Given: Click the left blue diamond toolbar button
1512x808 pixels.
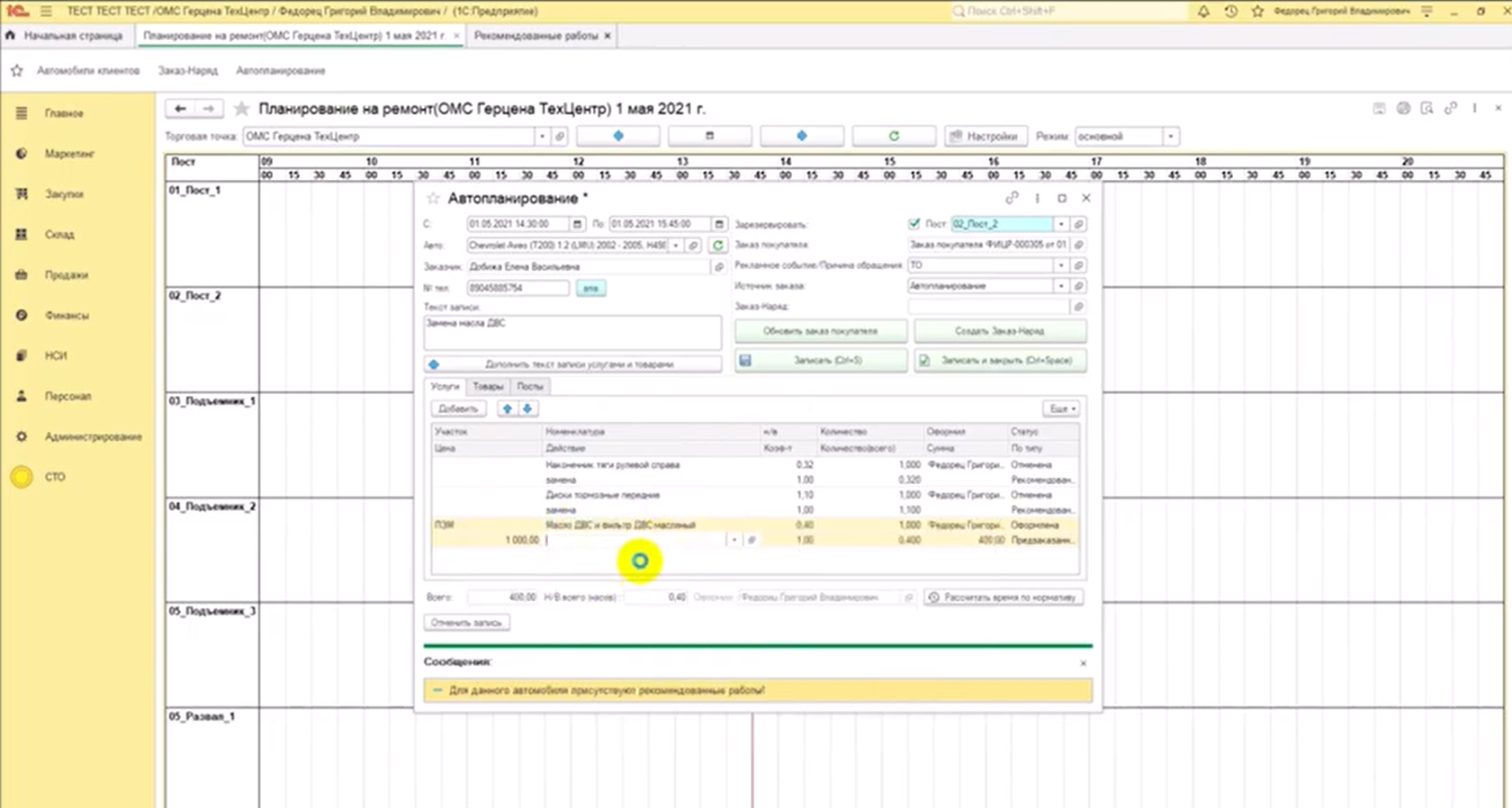Looking at the screenshot, I should tap(618, 136).
